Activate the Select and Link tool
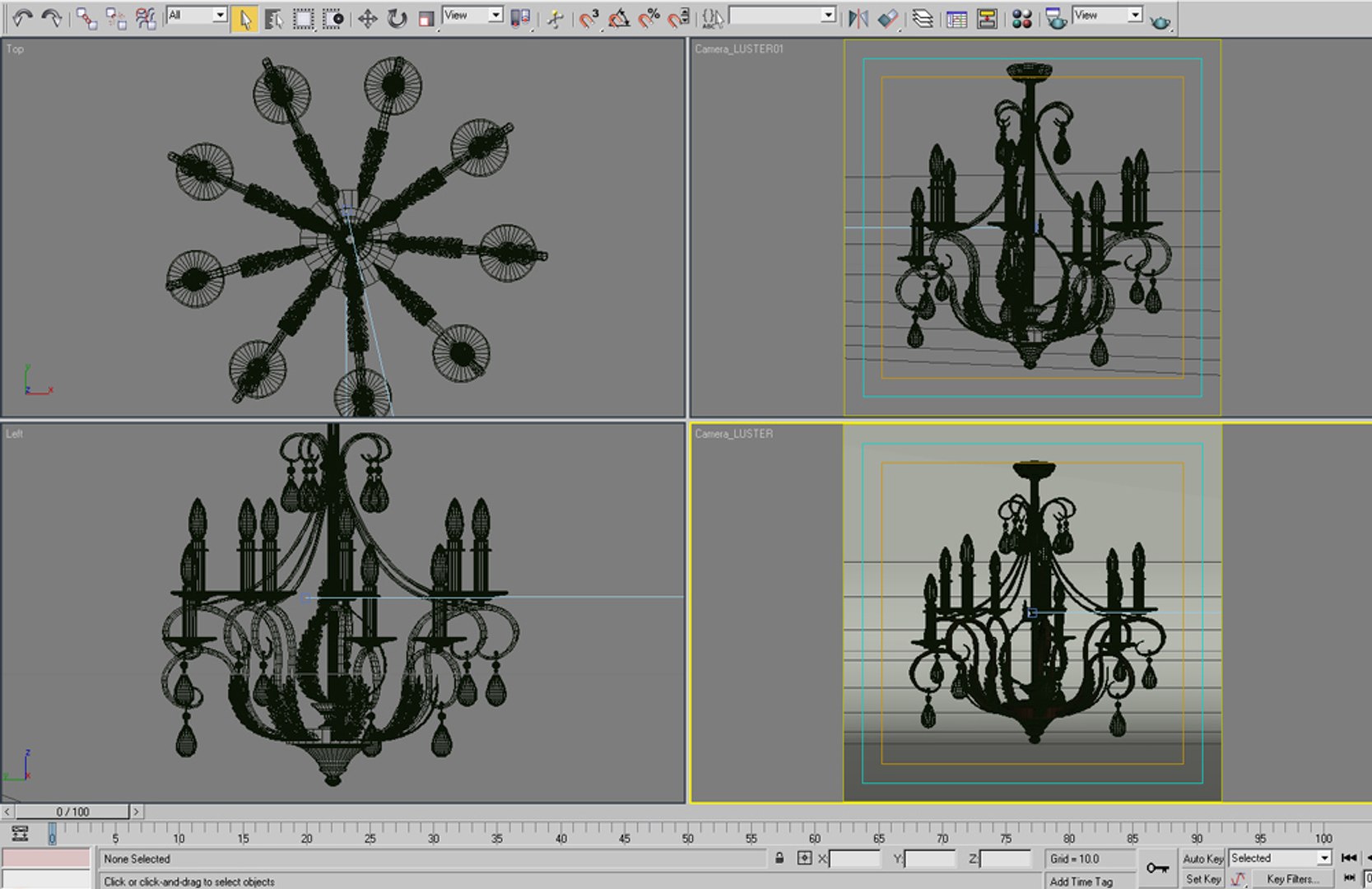Image resolution: width=1372 pixels, height=889 pixels. [86, 18]
